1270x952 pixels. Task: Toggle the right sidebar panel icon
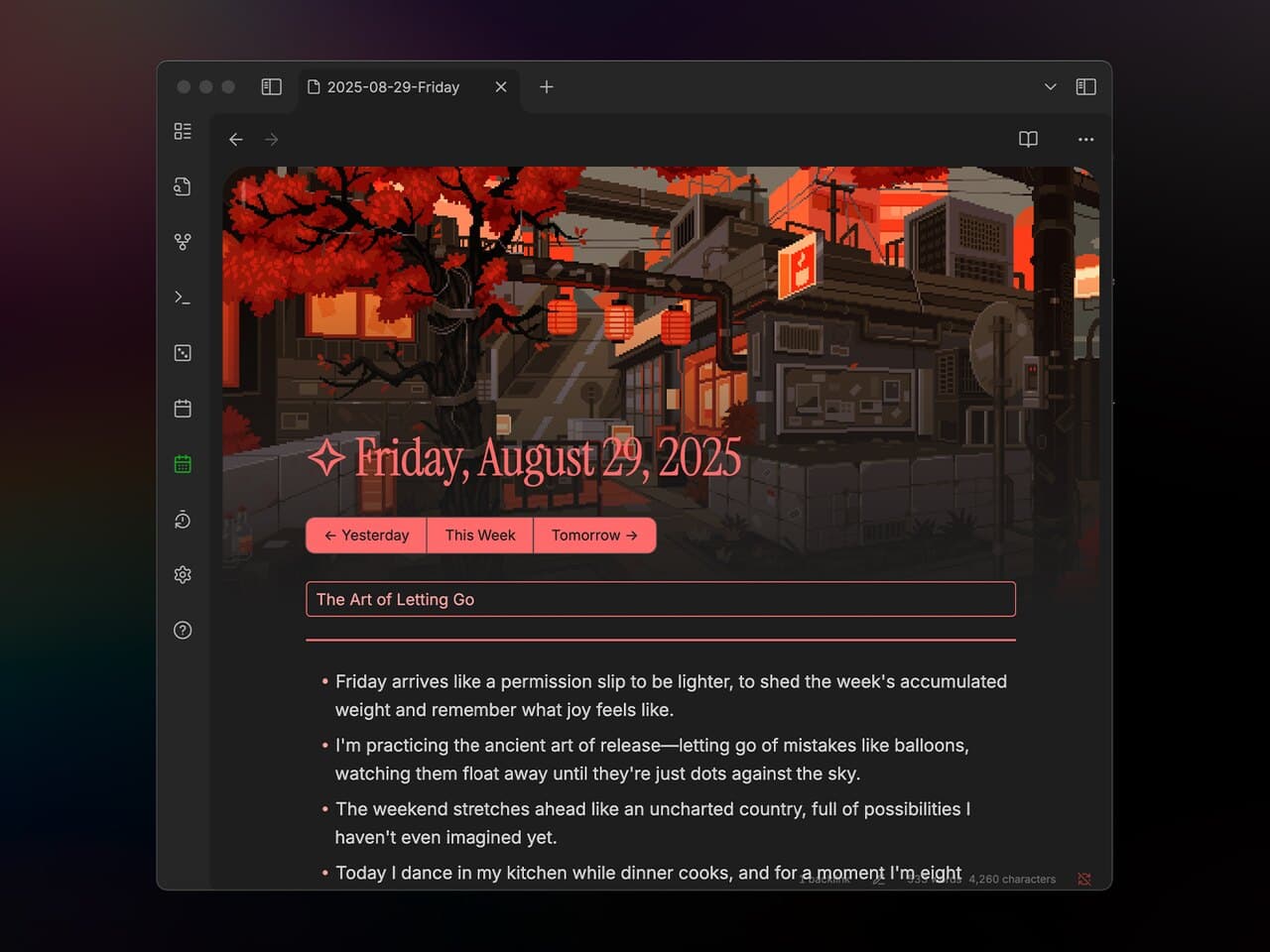click(x=1085, y=87)
